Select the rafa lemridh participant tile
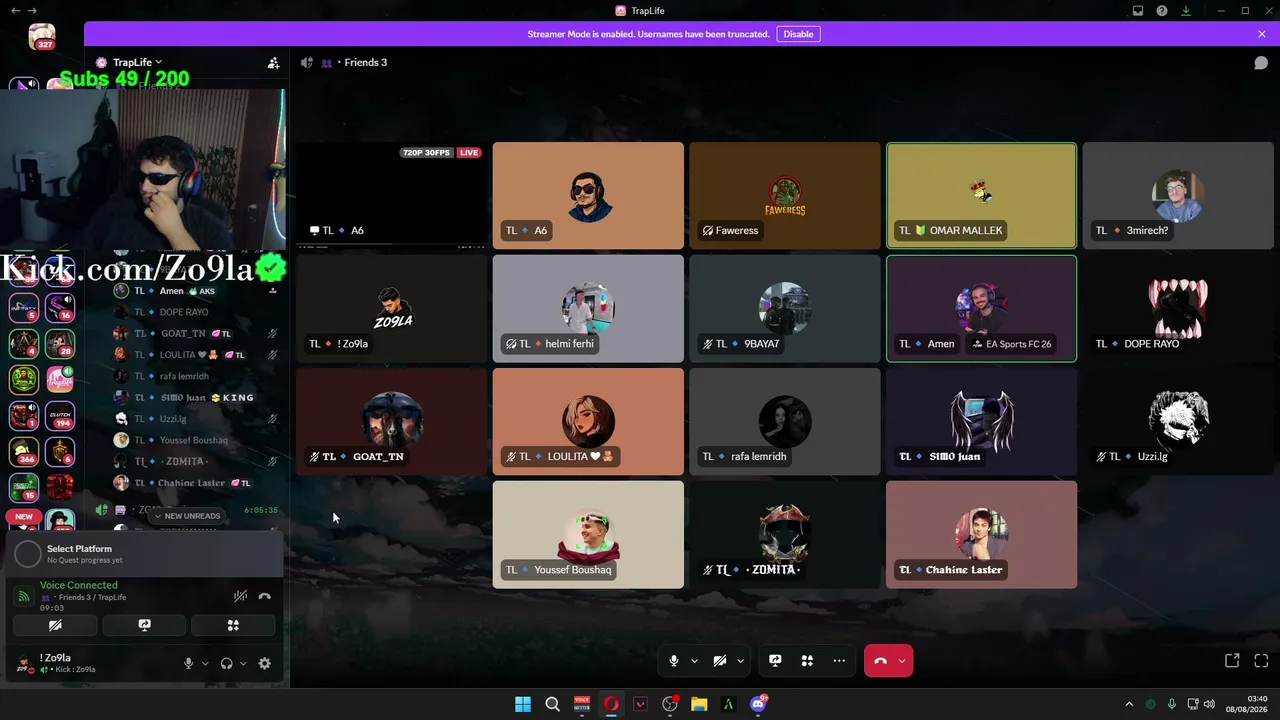This screenshot has height=720, width=1280. point(785,421)
